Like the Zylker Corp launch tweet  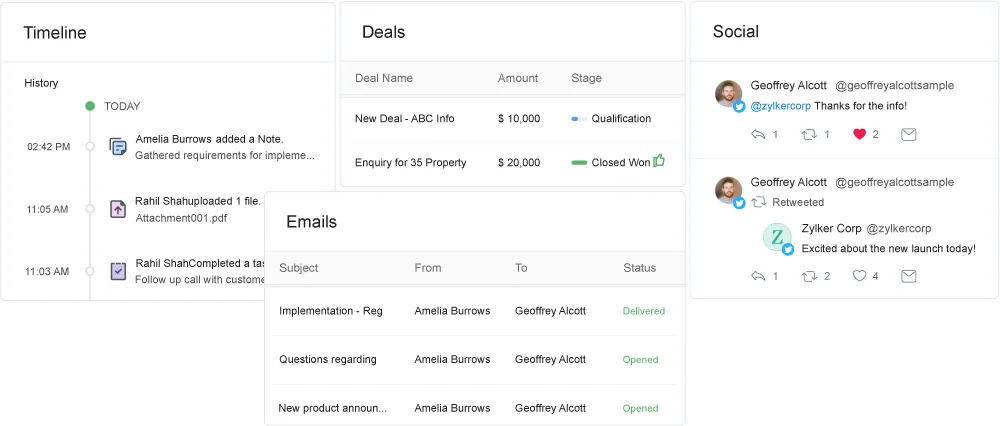coord(859,276)
